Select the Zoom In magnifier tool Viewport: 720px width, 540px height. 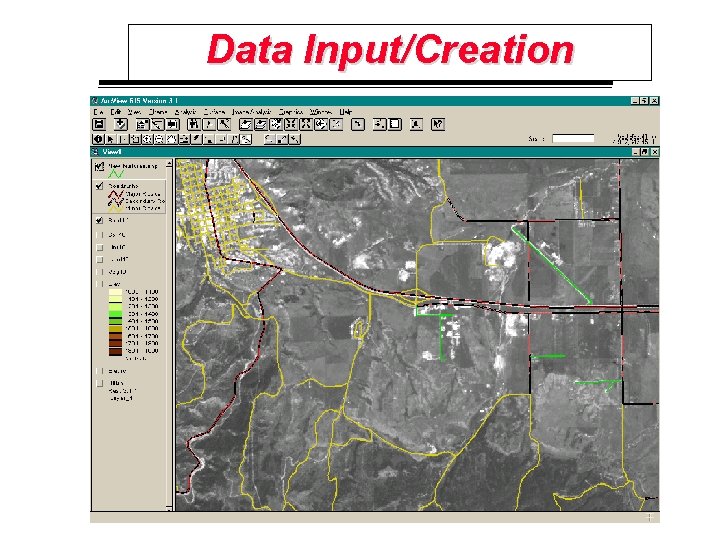[147, 139]
